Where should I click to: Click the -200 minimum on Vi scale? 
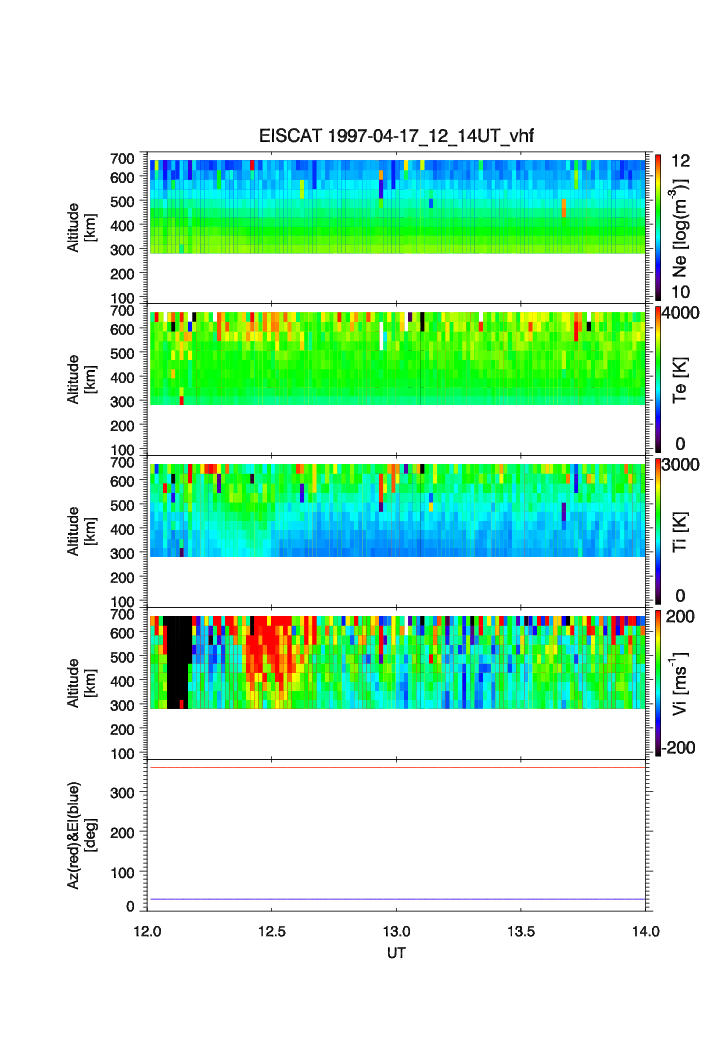[679, 748]
